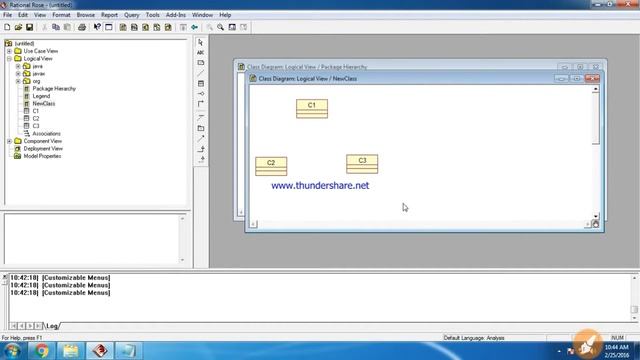
Task: Open the Browse menu
Action: (x=86, y=15)
